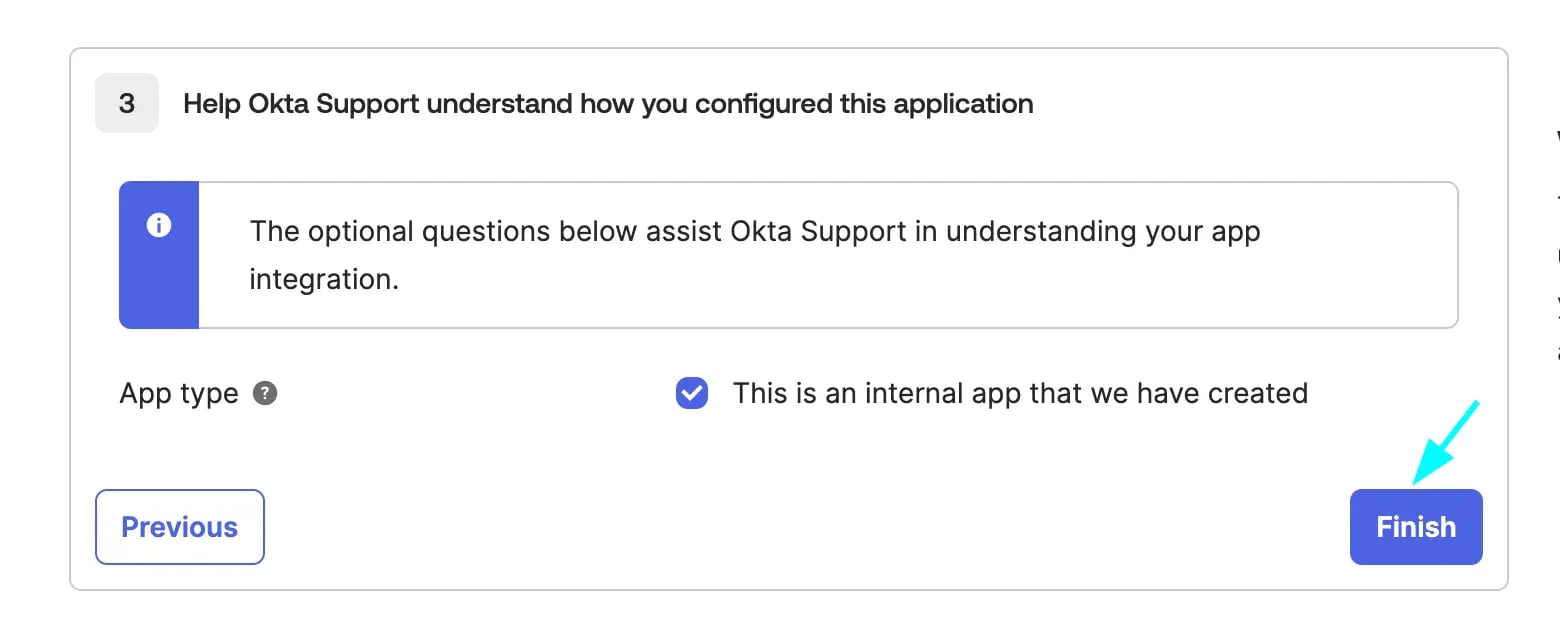
Task: Click the "This is an internal app" label
Action: 1020,393
